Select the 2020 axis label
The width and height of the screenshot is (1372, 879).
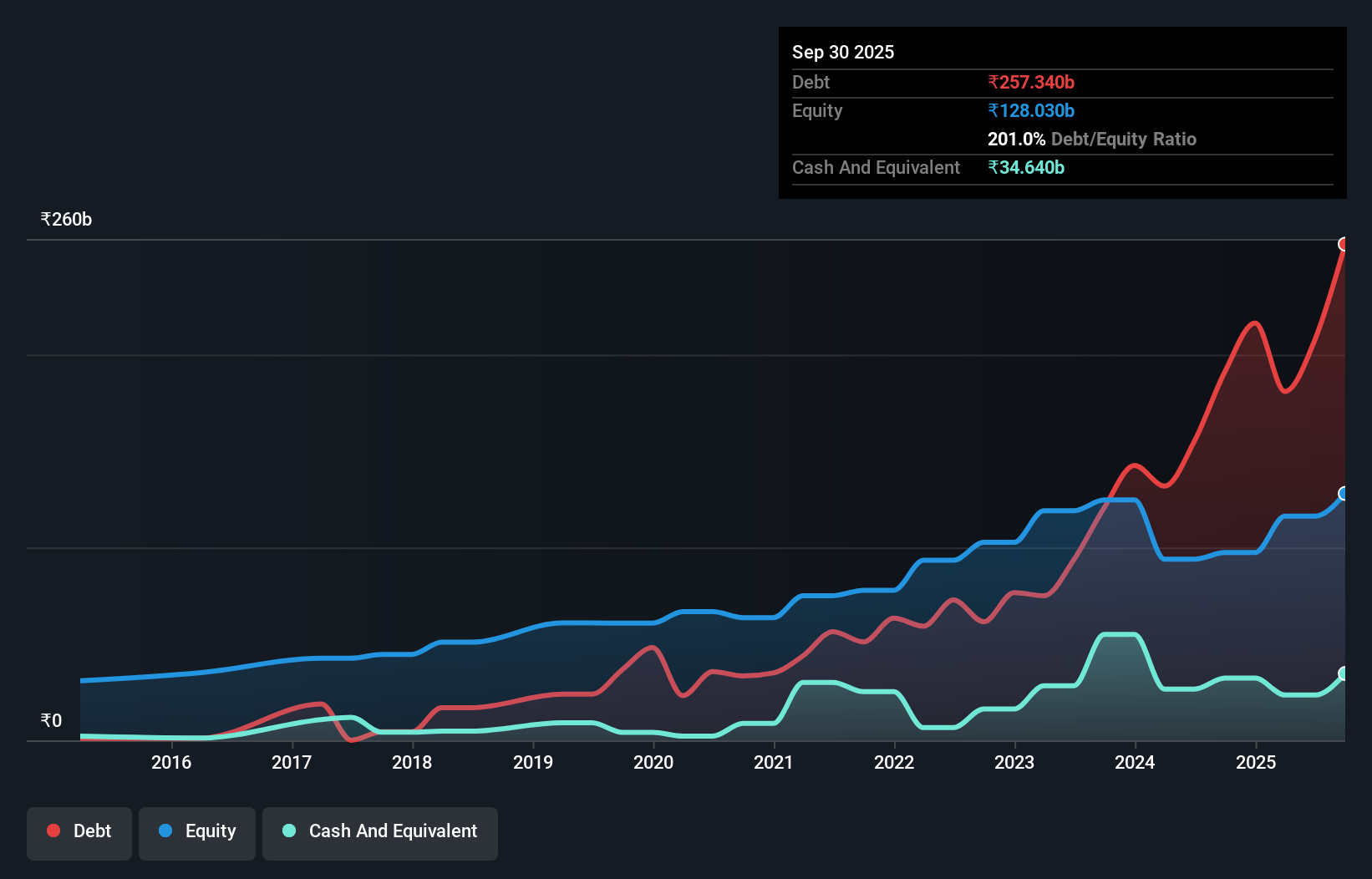(653, 762)
